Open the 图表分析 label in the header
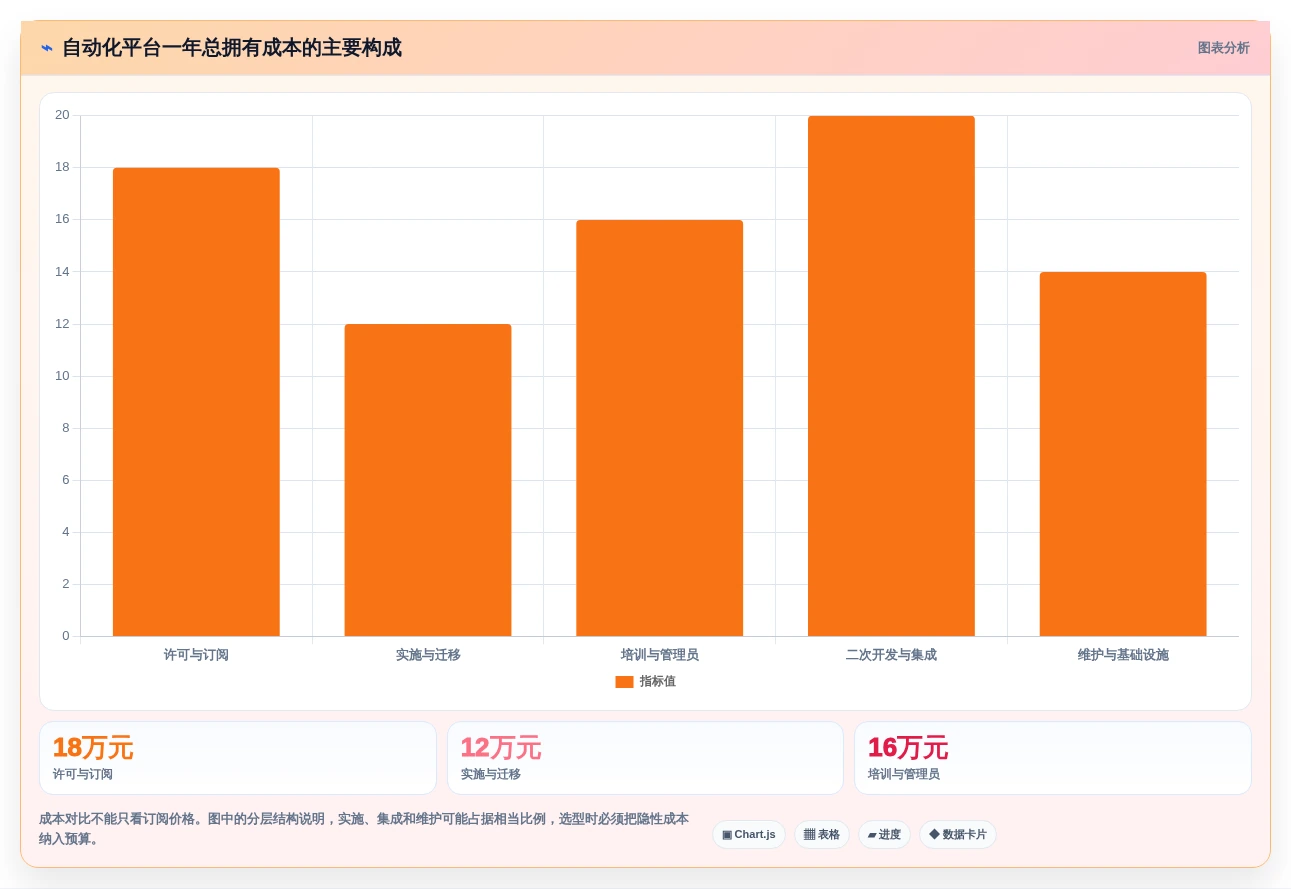1291x889 pixels. (1223, 48)
